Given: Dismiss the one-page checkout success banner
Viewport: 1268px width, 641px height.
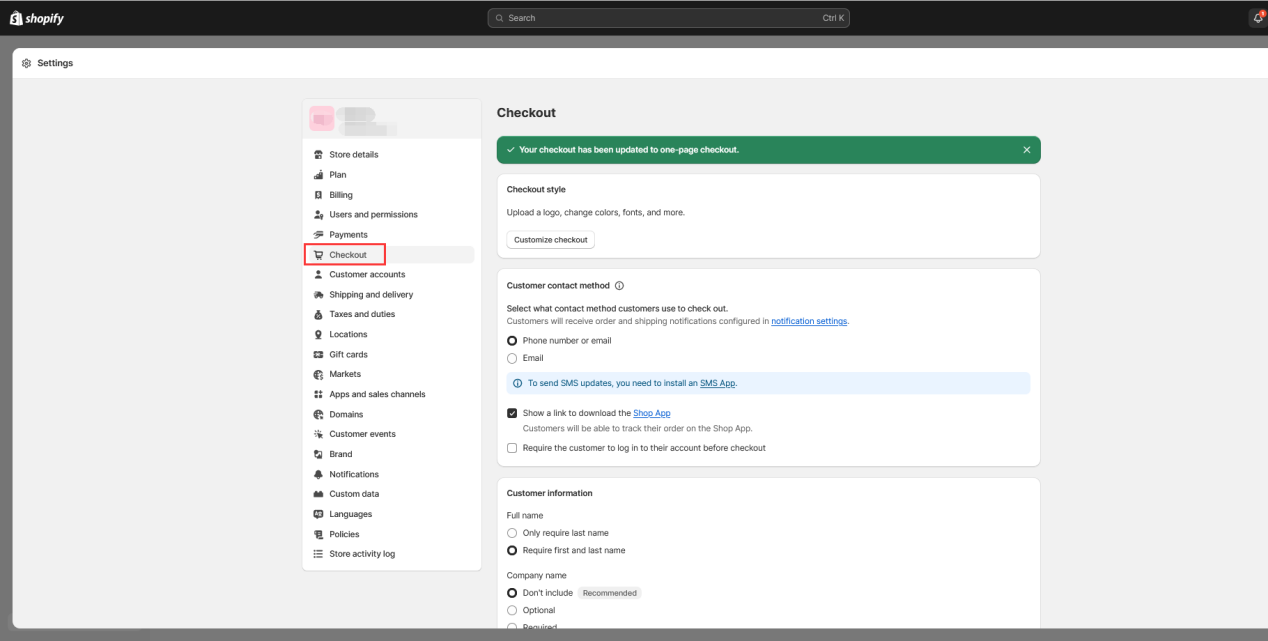Looking at the screenshot, I should coord(1026,150).
